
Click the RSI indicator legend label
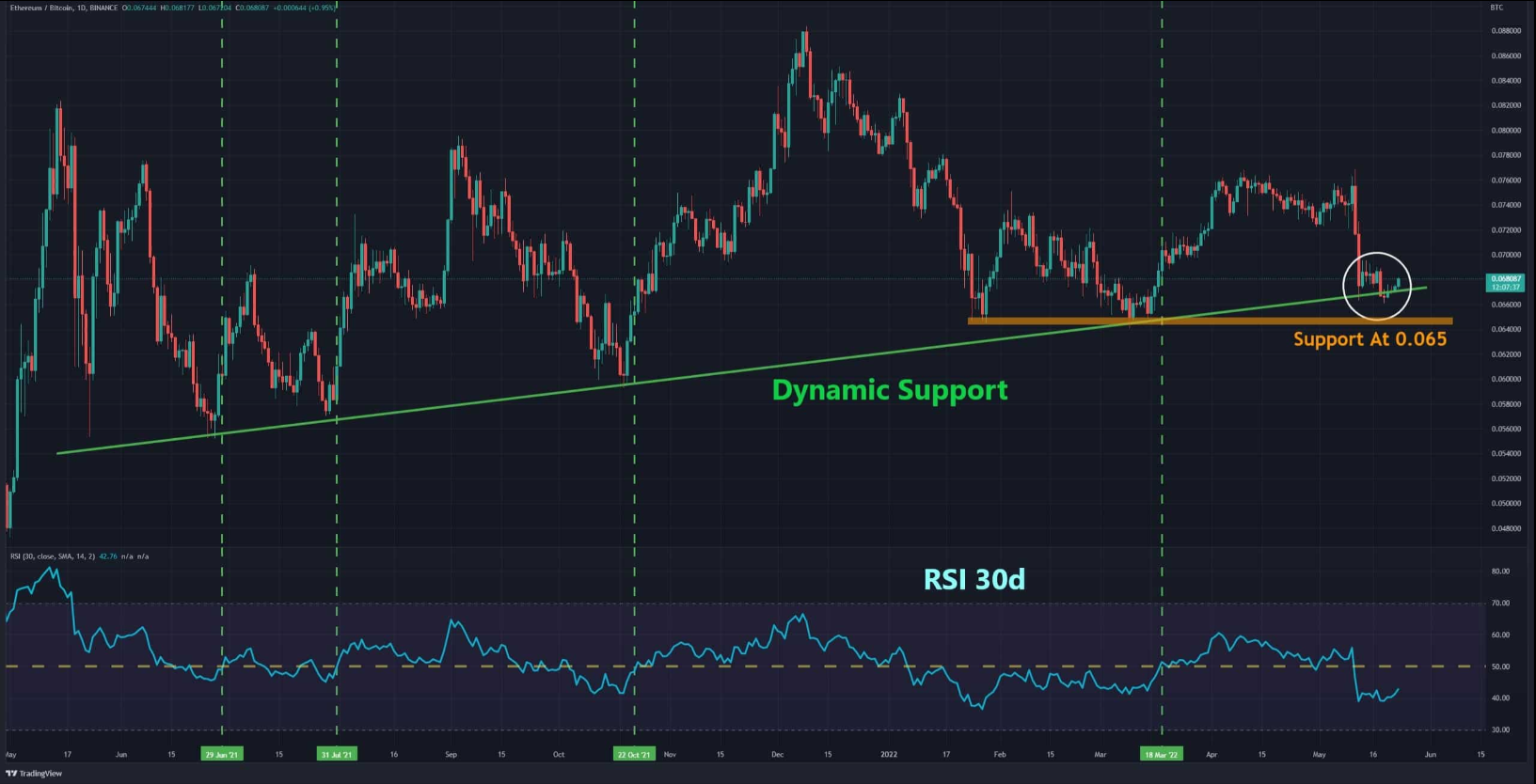coord(52,557)
